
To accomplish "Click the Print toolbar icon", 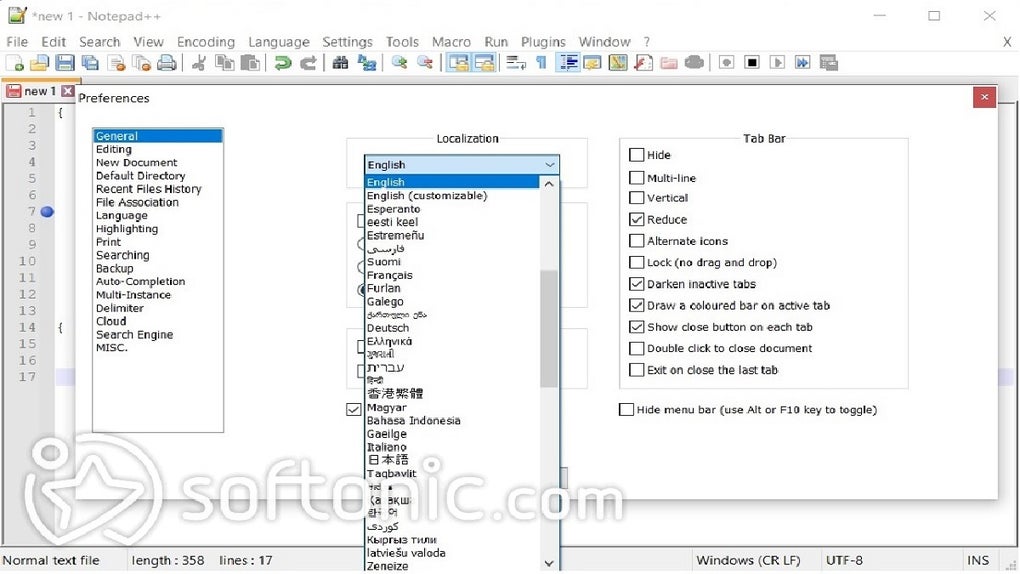I will click(x=167, y=62).
